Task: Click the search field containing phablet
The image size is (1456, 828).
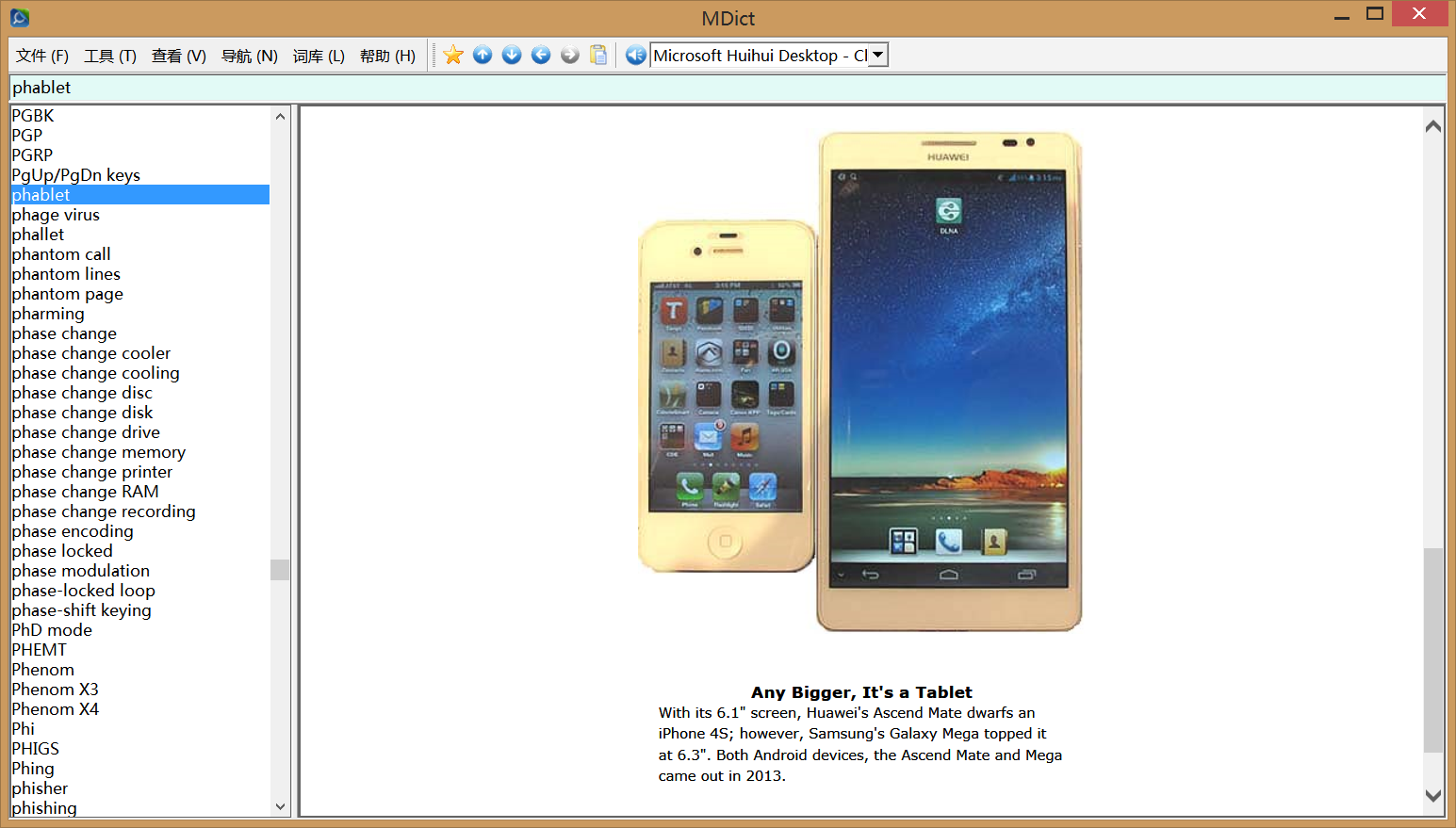Action: 728,88
